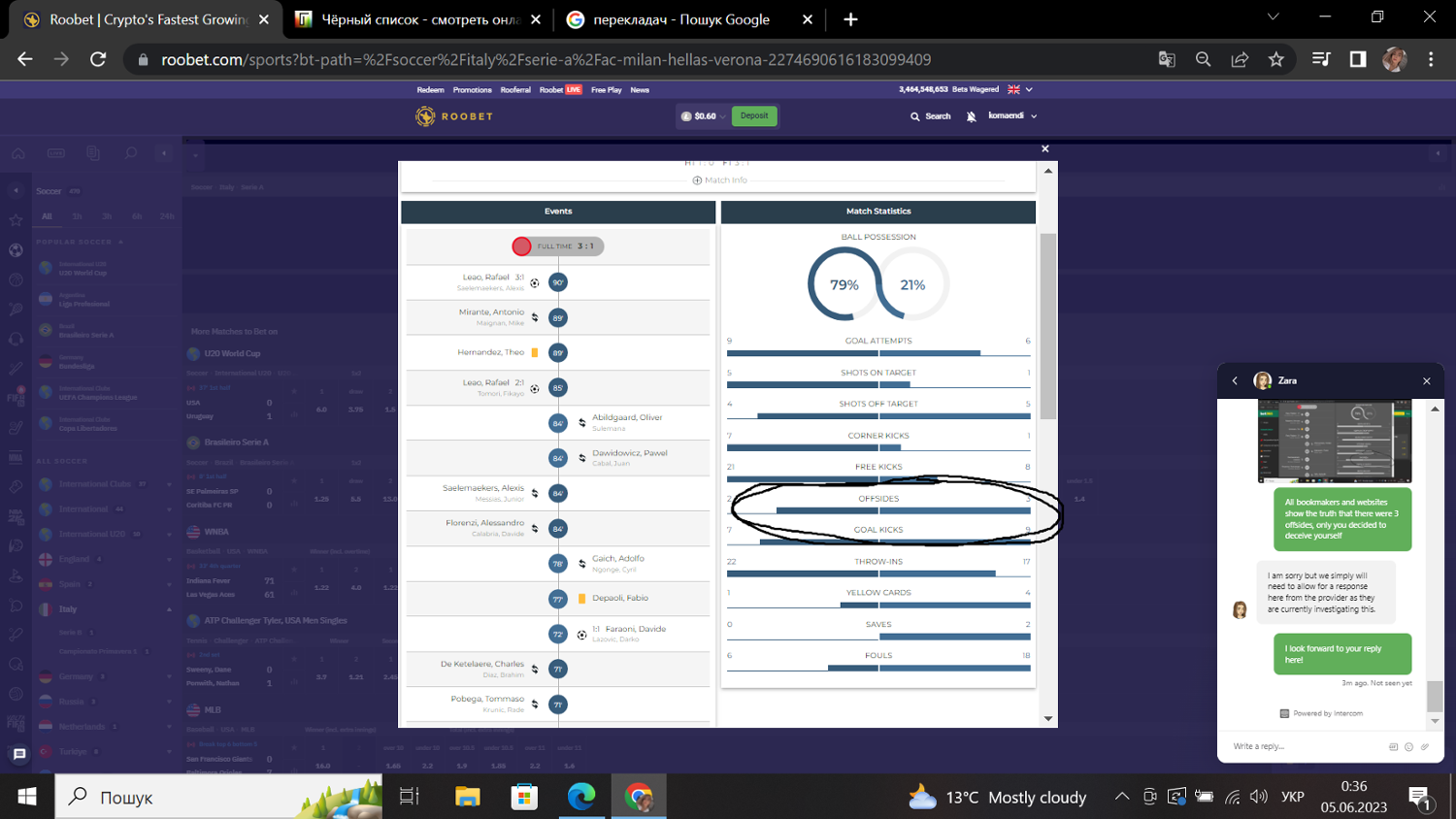The image size is (1456, 819).
Task: Open the Free Play link
Action: click(606, 90)
